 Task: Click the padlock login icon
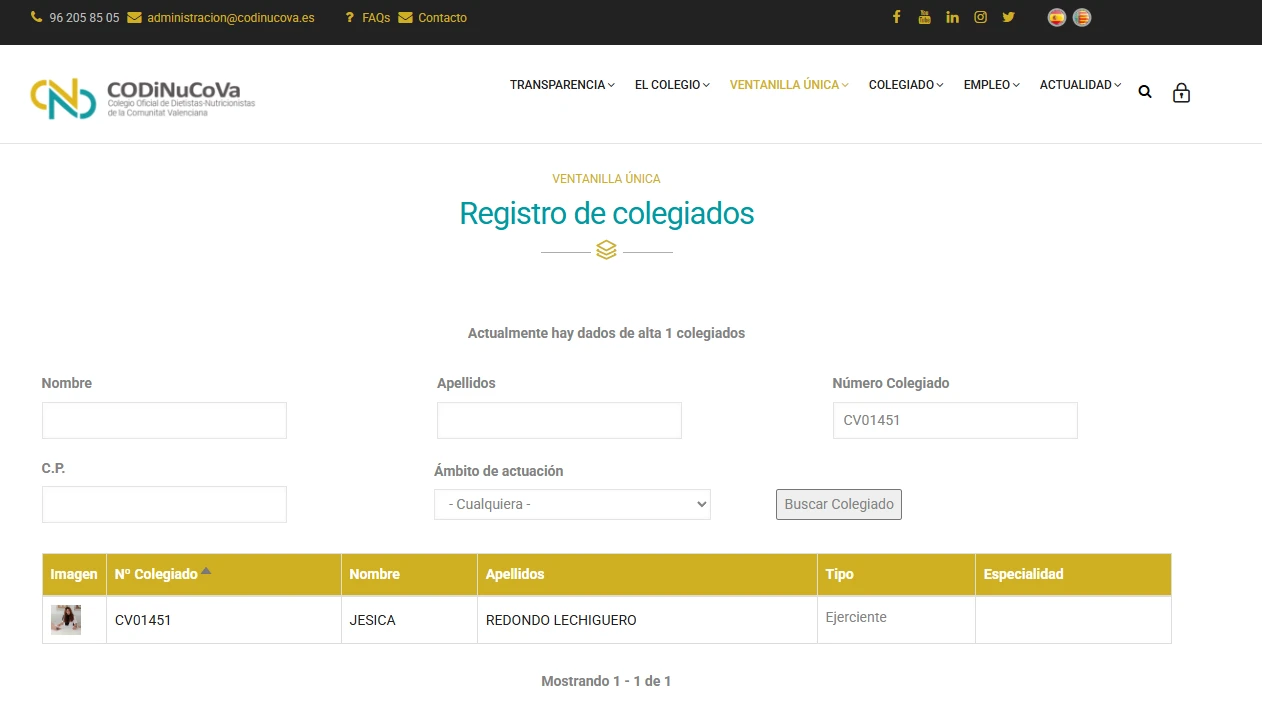[1181, 93]
